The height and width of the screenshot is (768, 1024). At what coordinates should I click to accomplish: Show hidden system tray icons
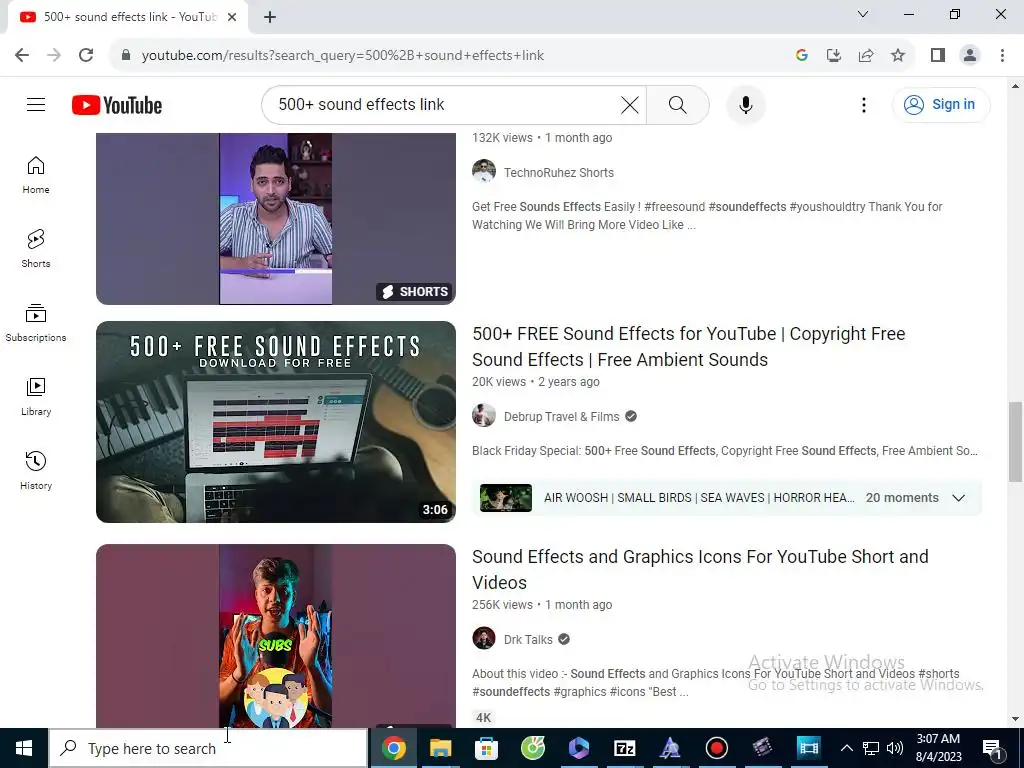click(x=846, y=748)
